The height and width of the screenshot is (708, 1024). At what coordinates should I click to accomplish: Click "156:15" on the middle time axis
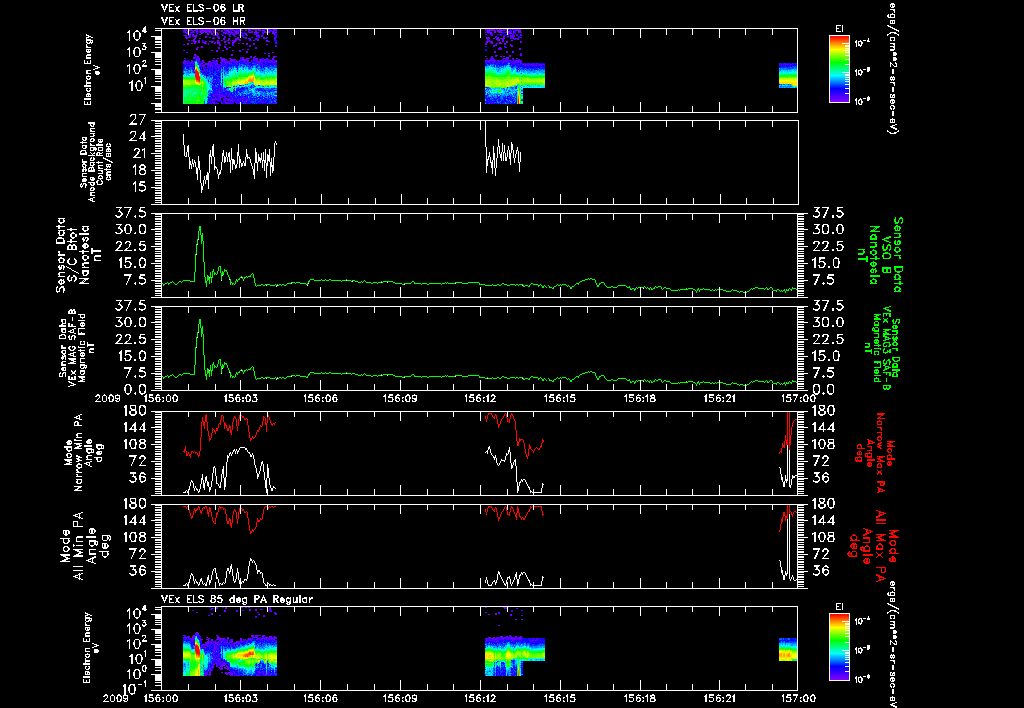point(560,398)
